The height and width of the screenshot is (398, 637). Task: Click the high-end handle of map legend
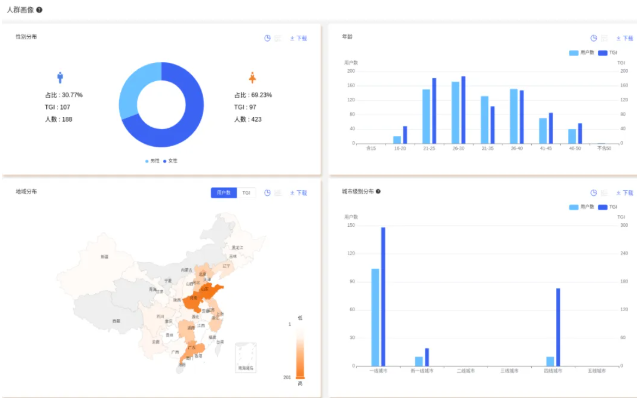[x=300, y=379]
